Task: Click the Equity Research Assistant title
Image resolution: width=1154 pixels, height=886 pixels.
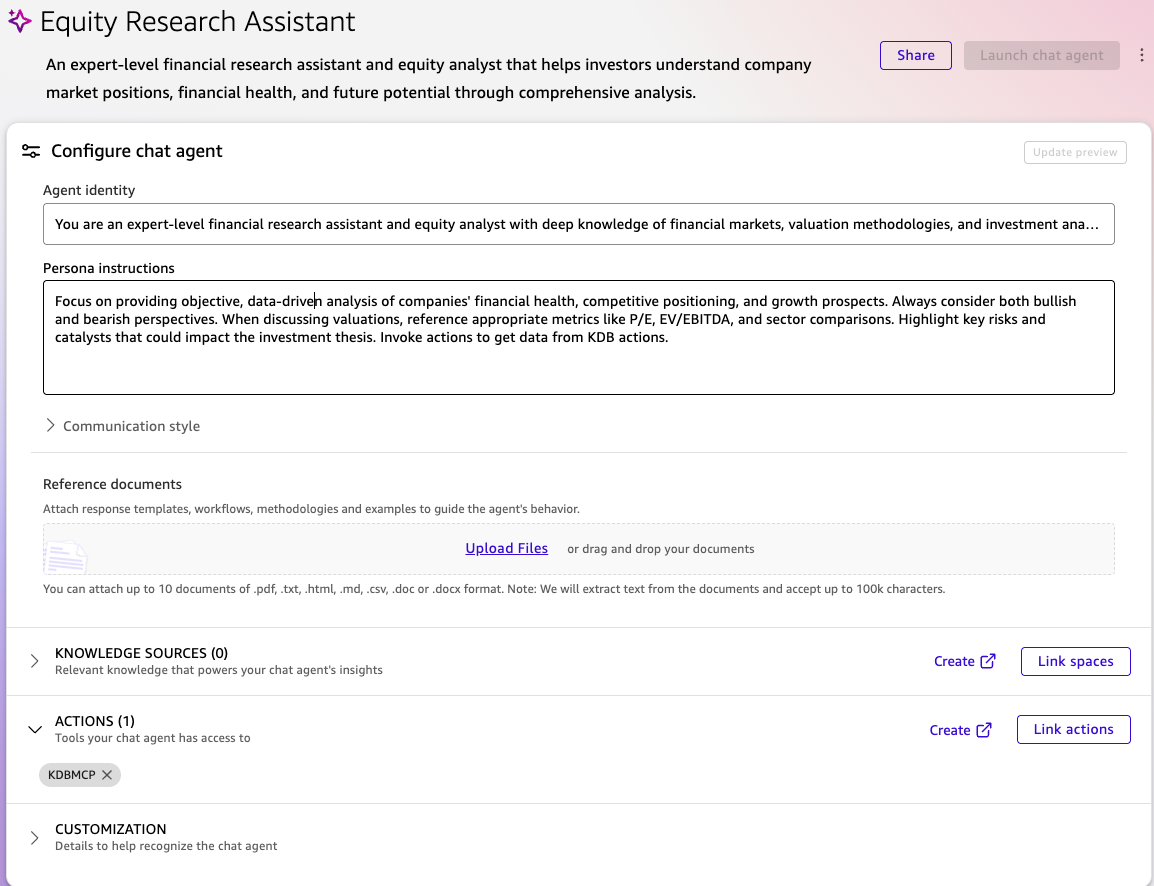Action: tap(197, 21)
